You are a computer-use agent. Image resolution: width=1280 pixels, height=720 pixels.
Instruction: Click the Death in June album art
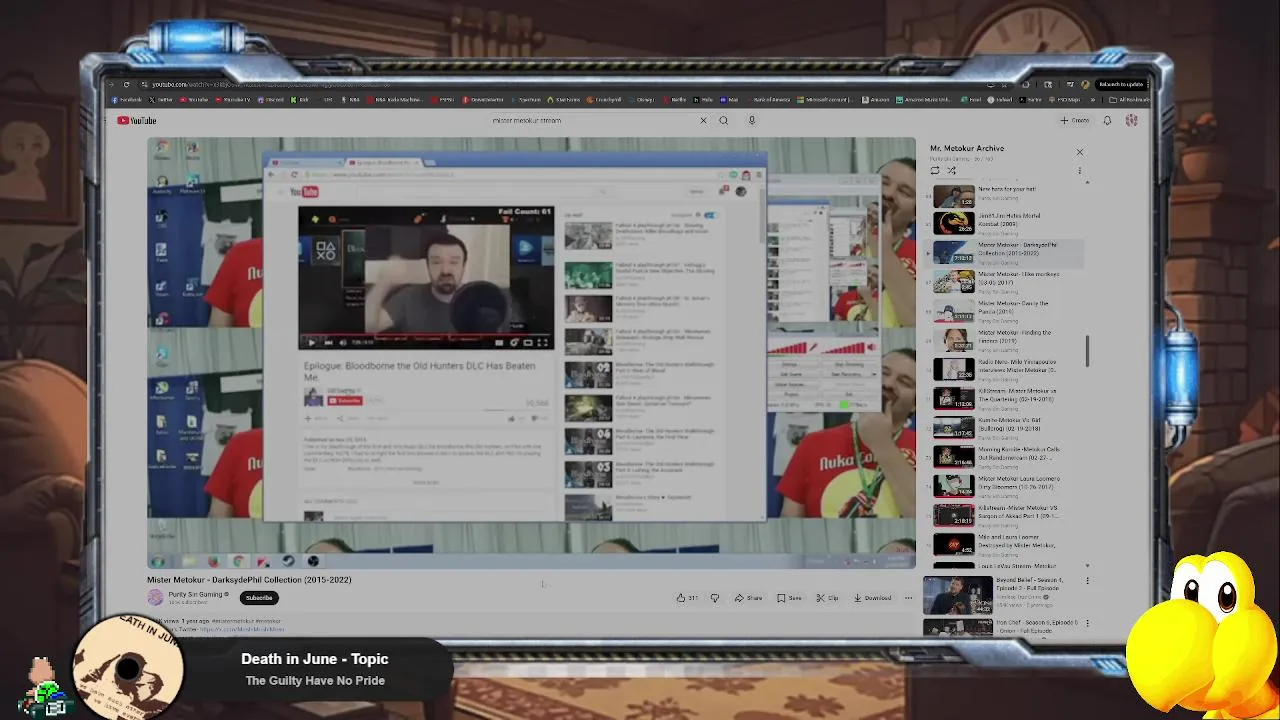[128, 668]
